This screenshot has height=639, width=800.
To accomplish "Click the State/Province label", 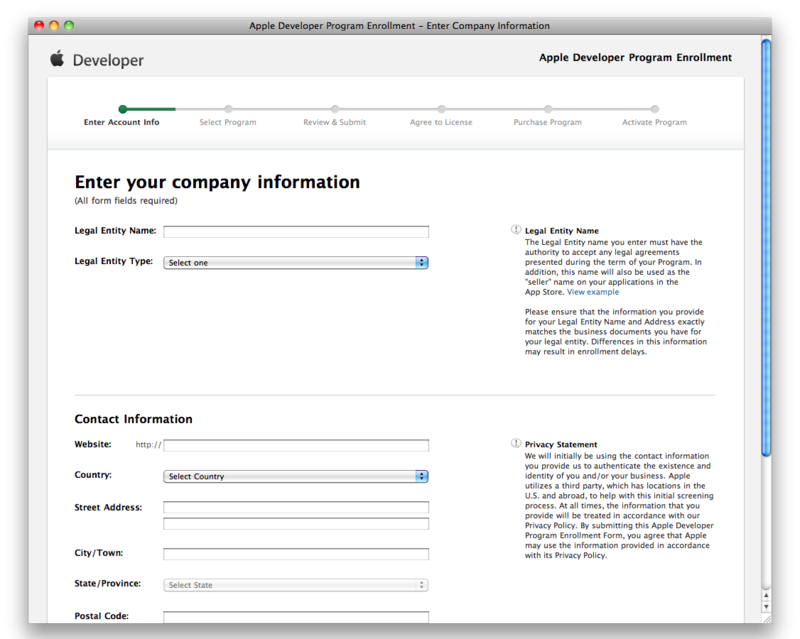I will (x=108, y=583).
